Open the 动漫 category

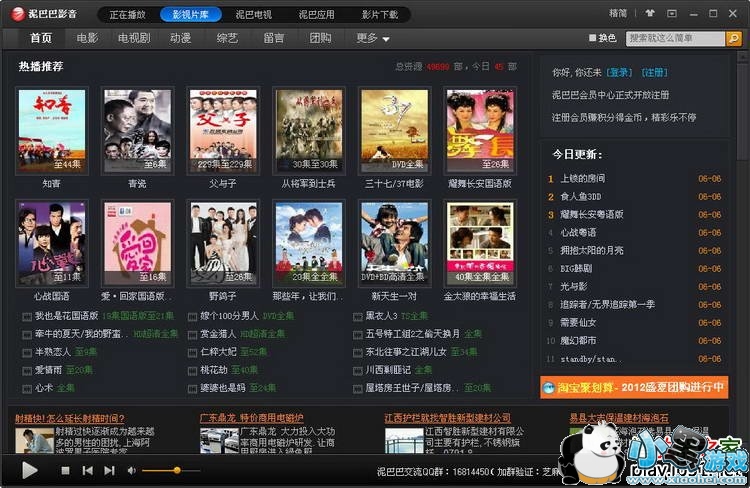click(180, 38)
